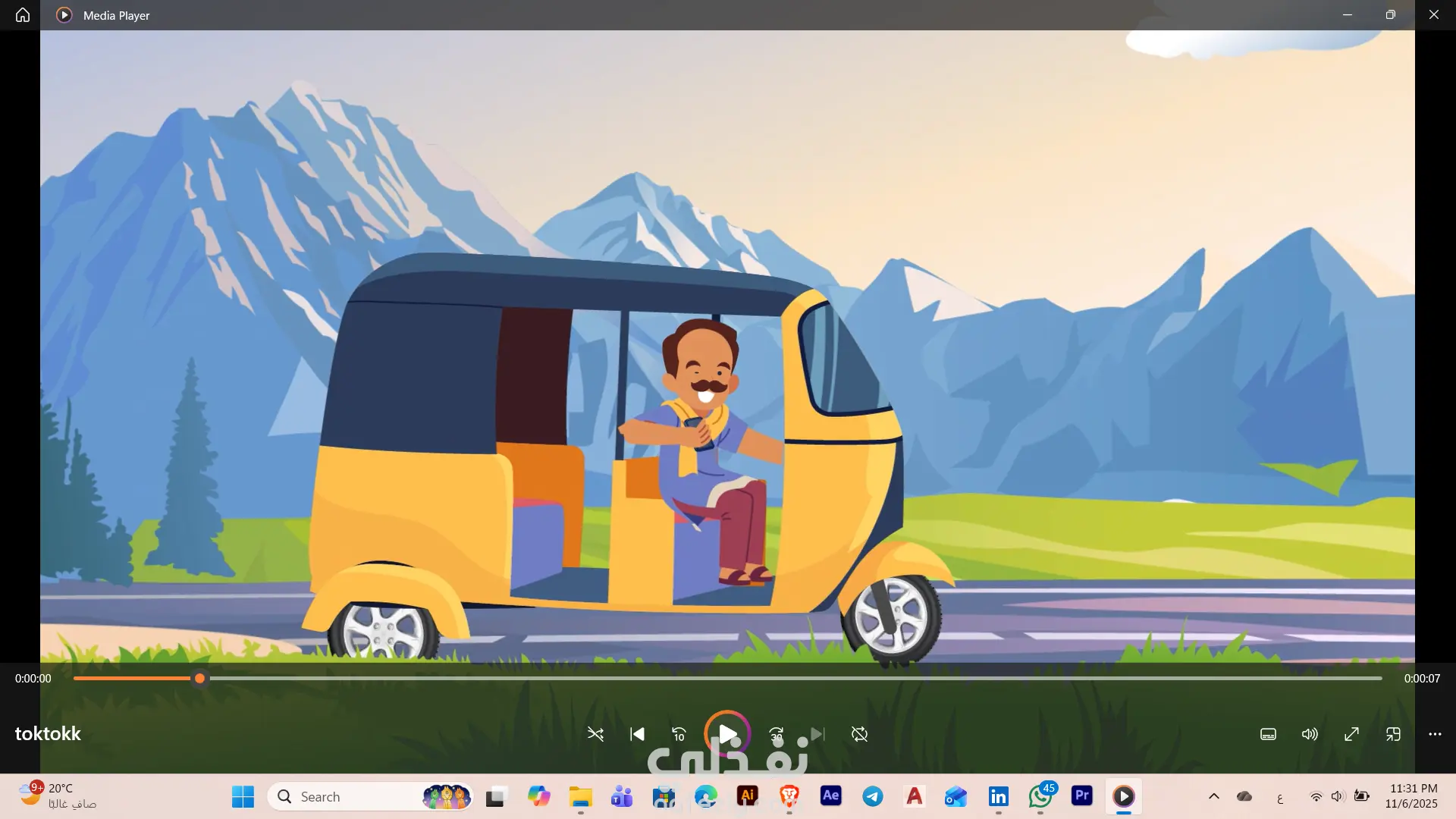Open the weather widget showing 20°C
Image resolution: width=1456 pixels, height=819 pixels.
[x=58, y=796]
